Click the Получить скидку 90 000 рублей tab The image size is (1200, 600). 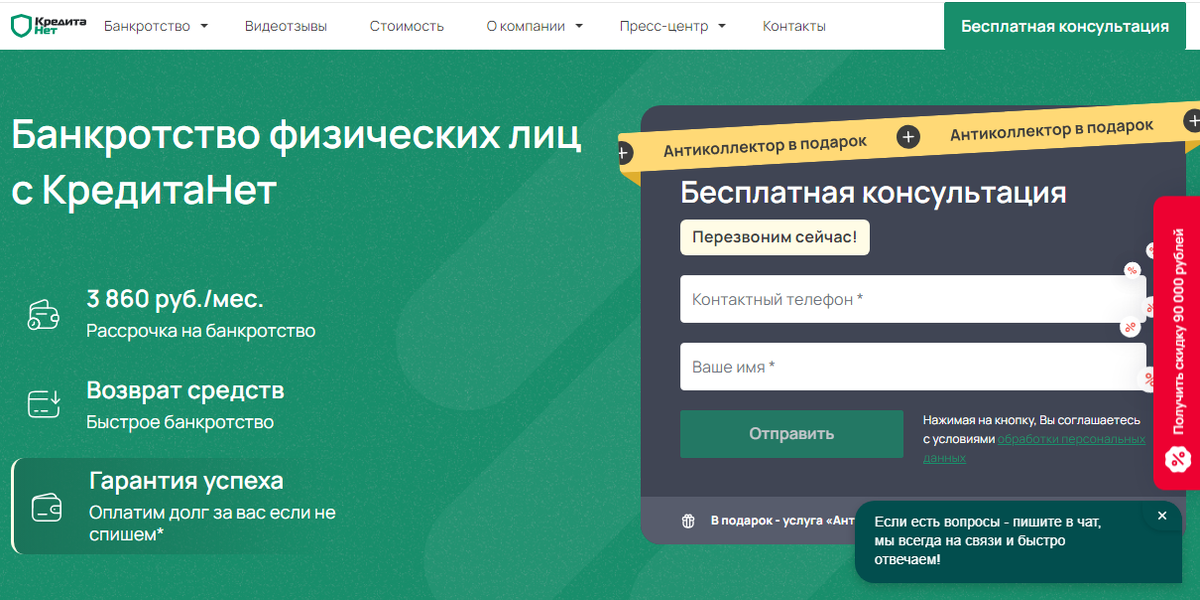coord(1177,343)
